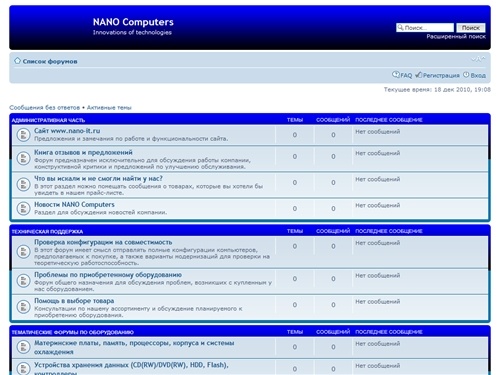Image resolution: width=500 pixels, height=375 pixels.
Task: Click the NANO Computers site title
Action: [x=133, y=22]
